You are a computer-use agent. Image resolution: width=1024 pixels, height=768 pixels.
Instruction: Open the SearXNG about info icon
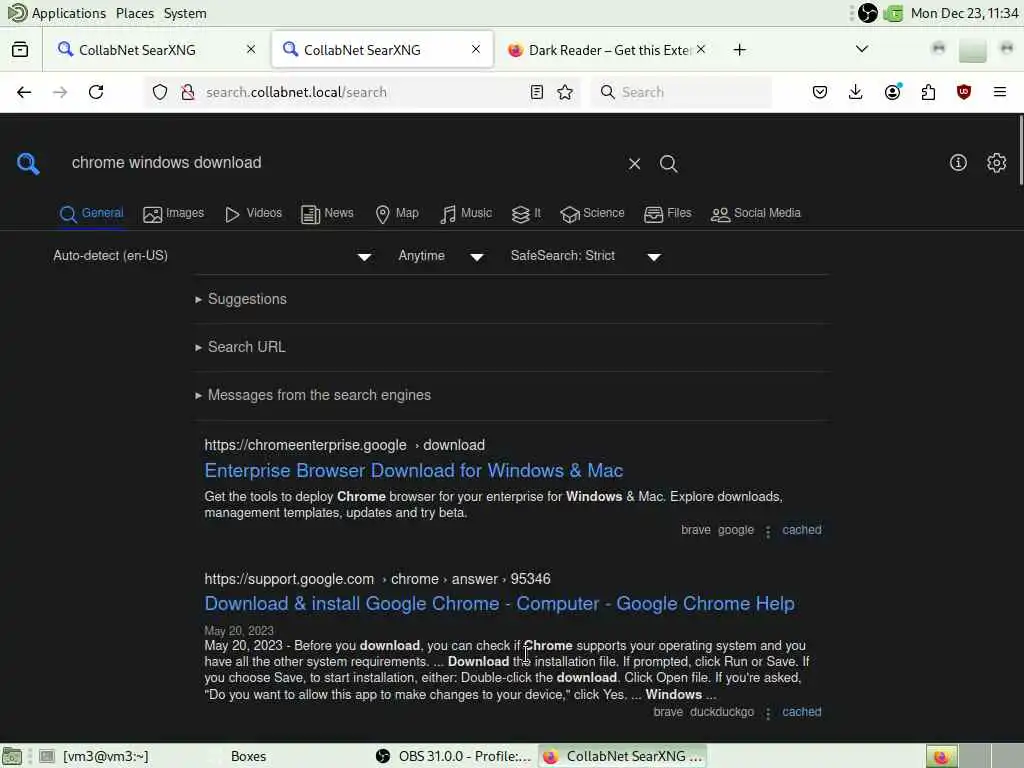tap(958, 163)
